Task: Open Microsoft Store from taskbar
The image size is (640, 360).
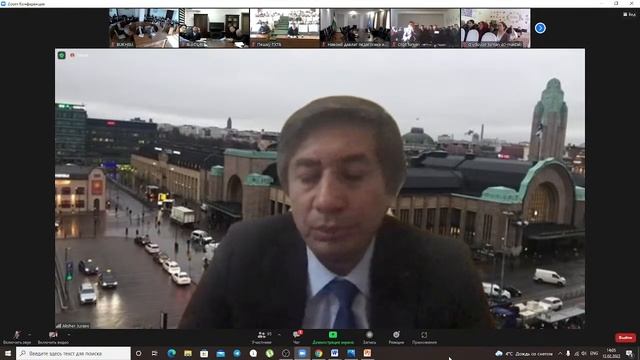Action: [204, 353]
